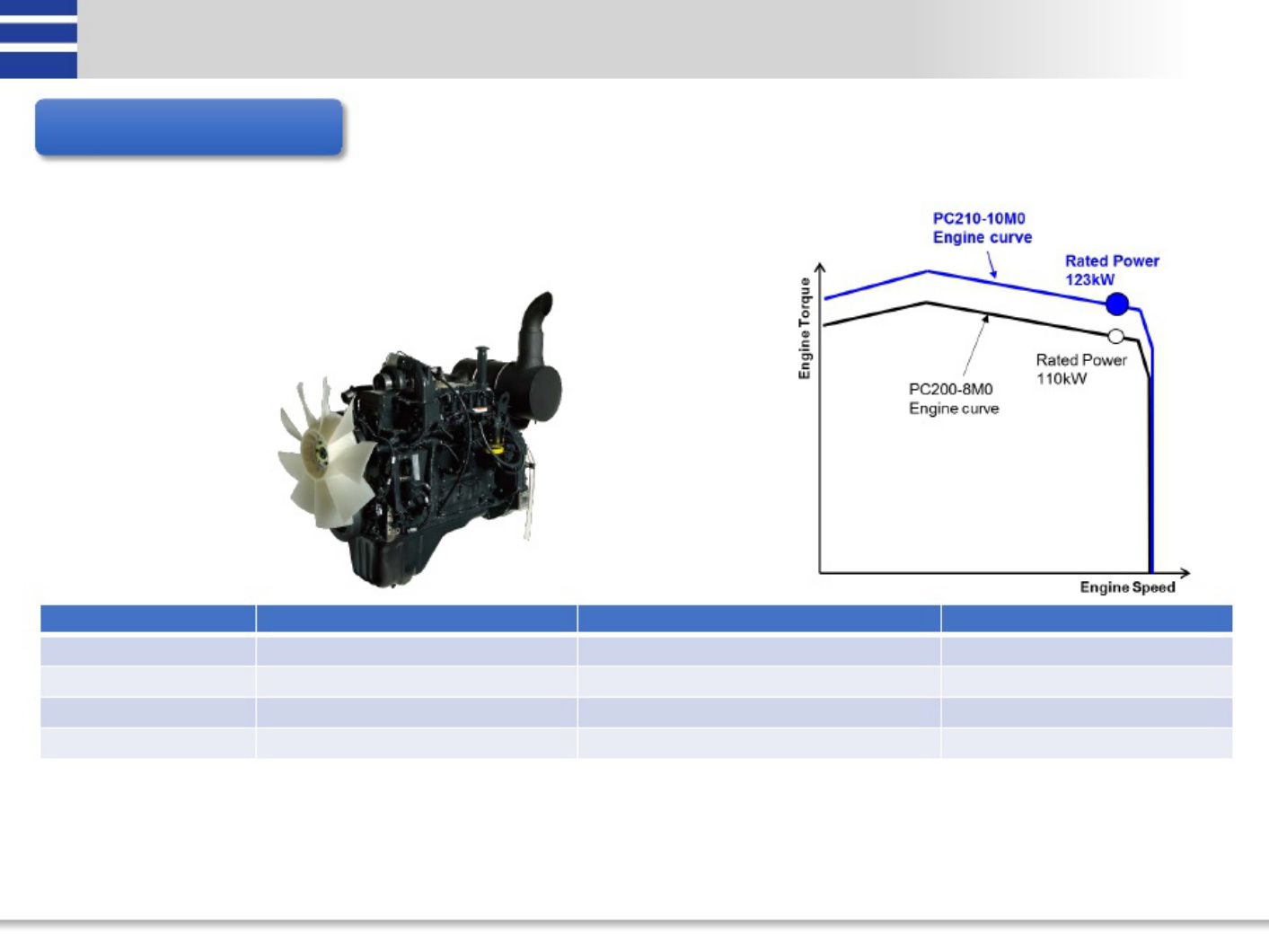Select the "Rated Power 110kW" label
The height and width of the screenshot is (952, 1269).
coord(1080,369)
